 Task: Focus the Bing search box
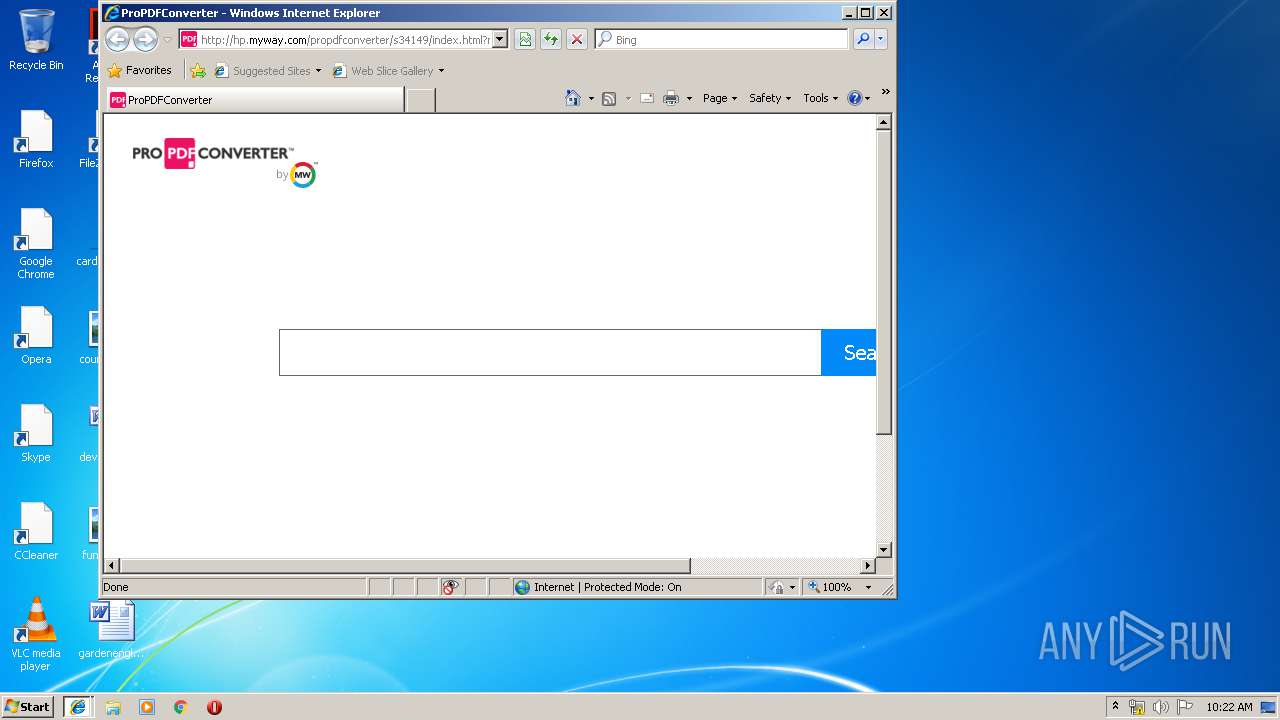click(722, 39)
